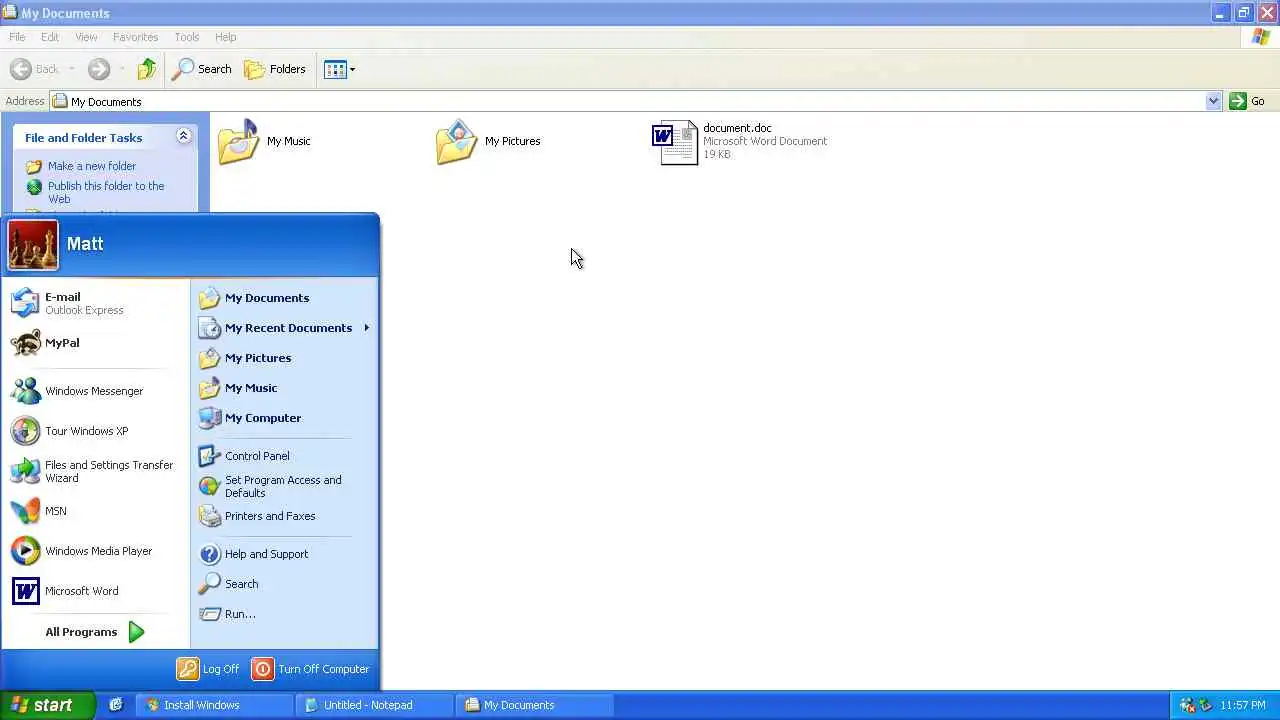Open the Back button history dropdown
1280x720 pixels.
(71, 69)
